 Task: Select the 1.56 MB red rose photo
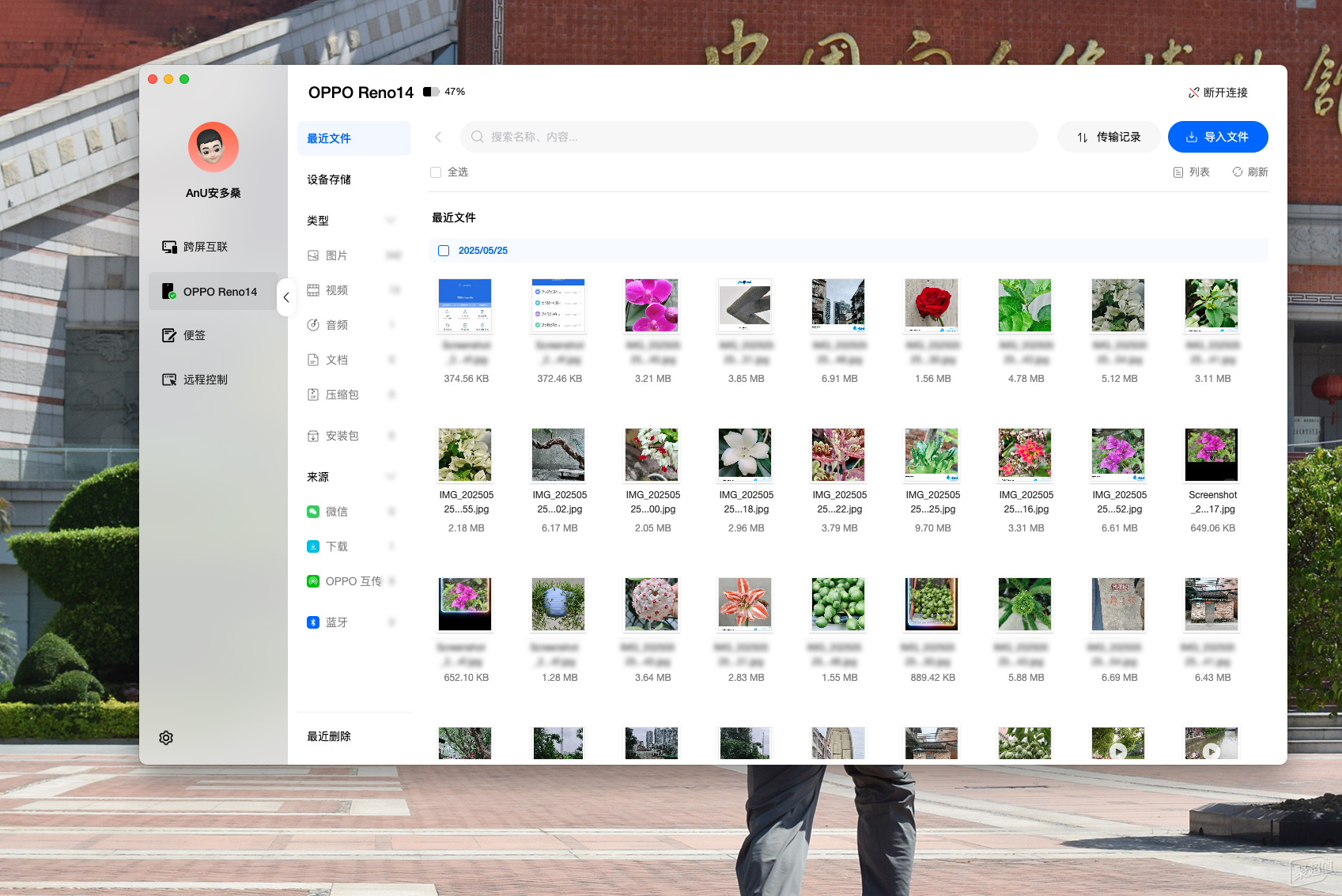932,305
